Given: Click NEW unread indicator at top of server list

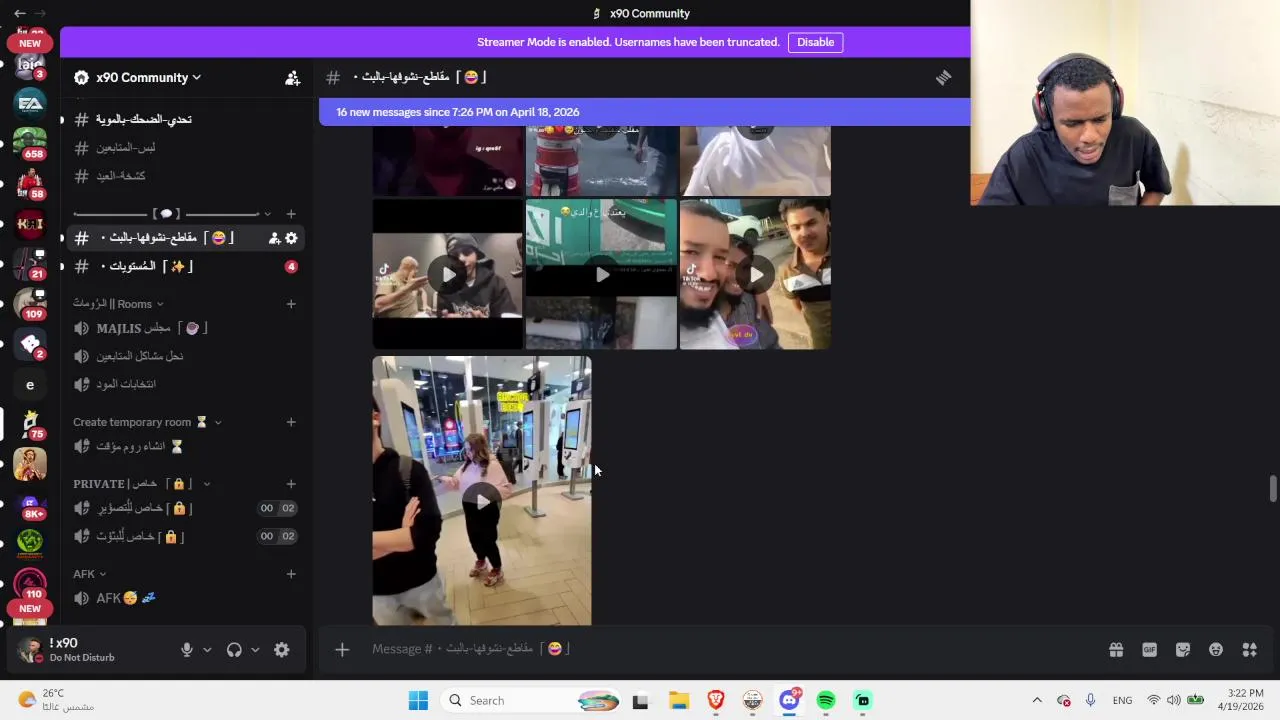Looking at the screenshot, I should click(30, 43).
